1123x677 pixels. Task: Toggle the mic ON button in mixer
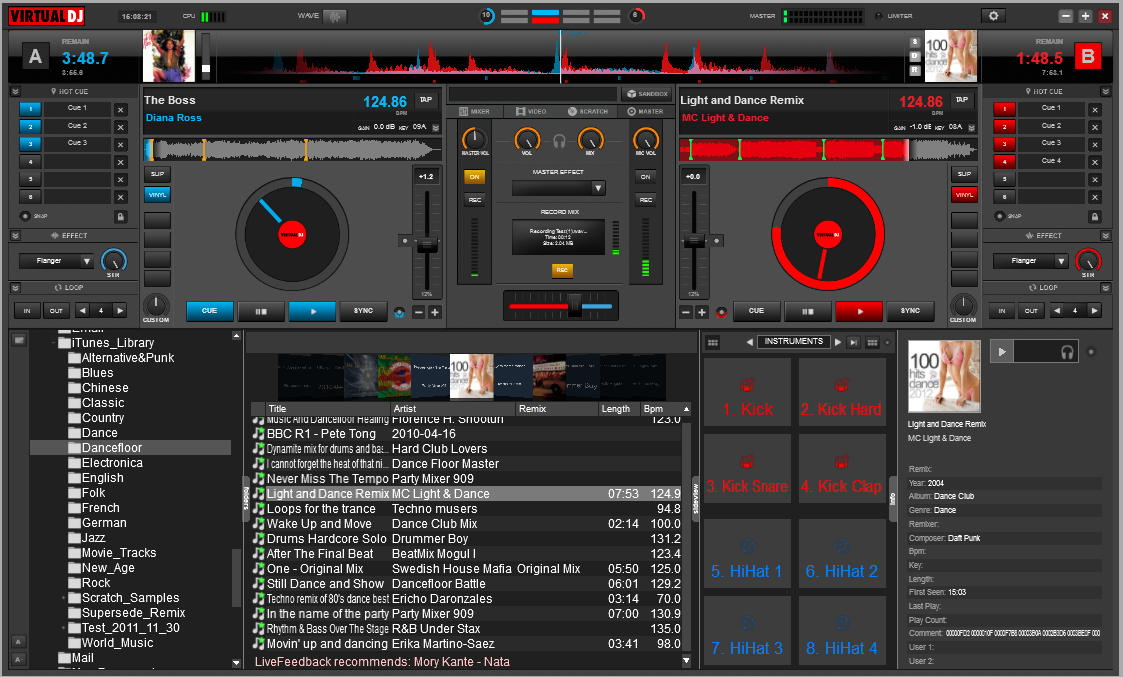(645, 177)
